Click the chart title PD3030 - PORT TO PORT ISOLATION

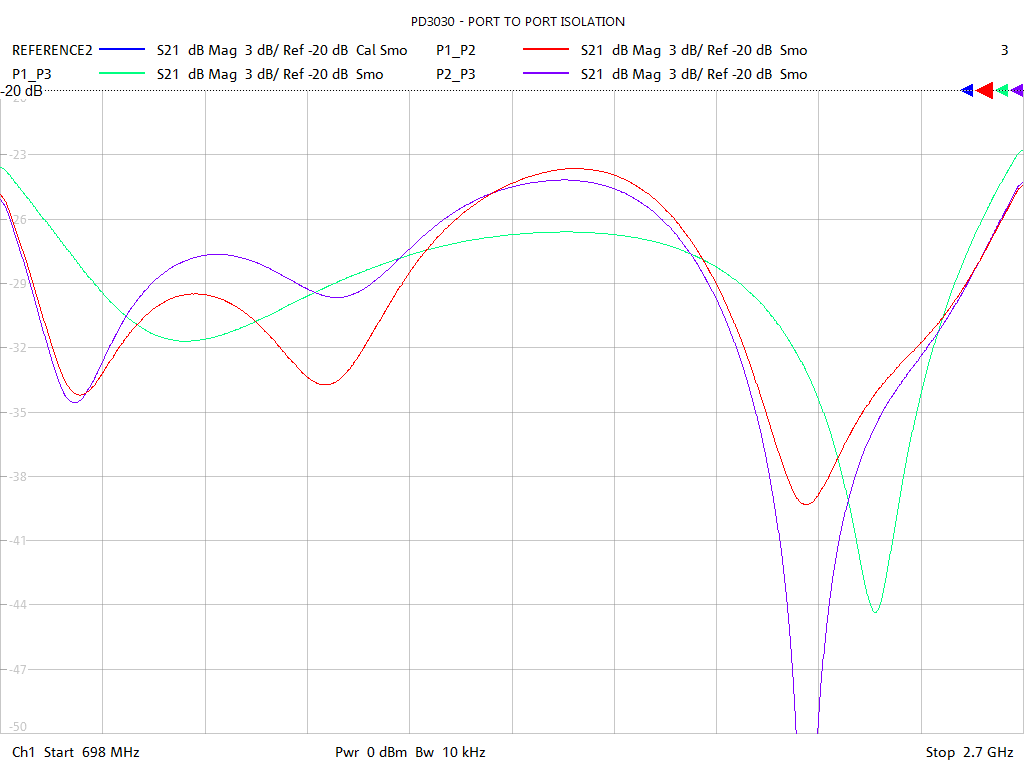pos(518,22)
